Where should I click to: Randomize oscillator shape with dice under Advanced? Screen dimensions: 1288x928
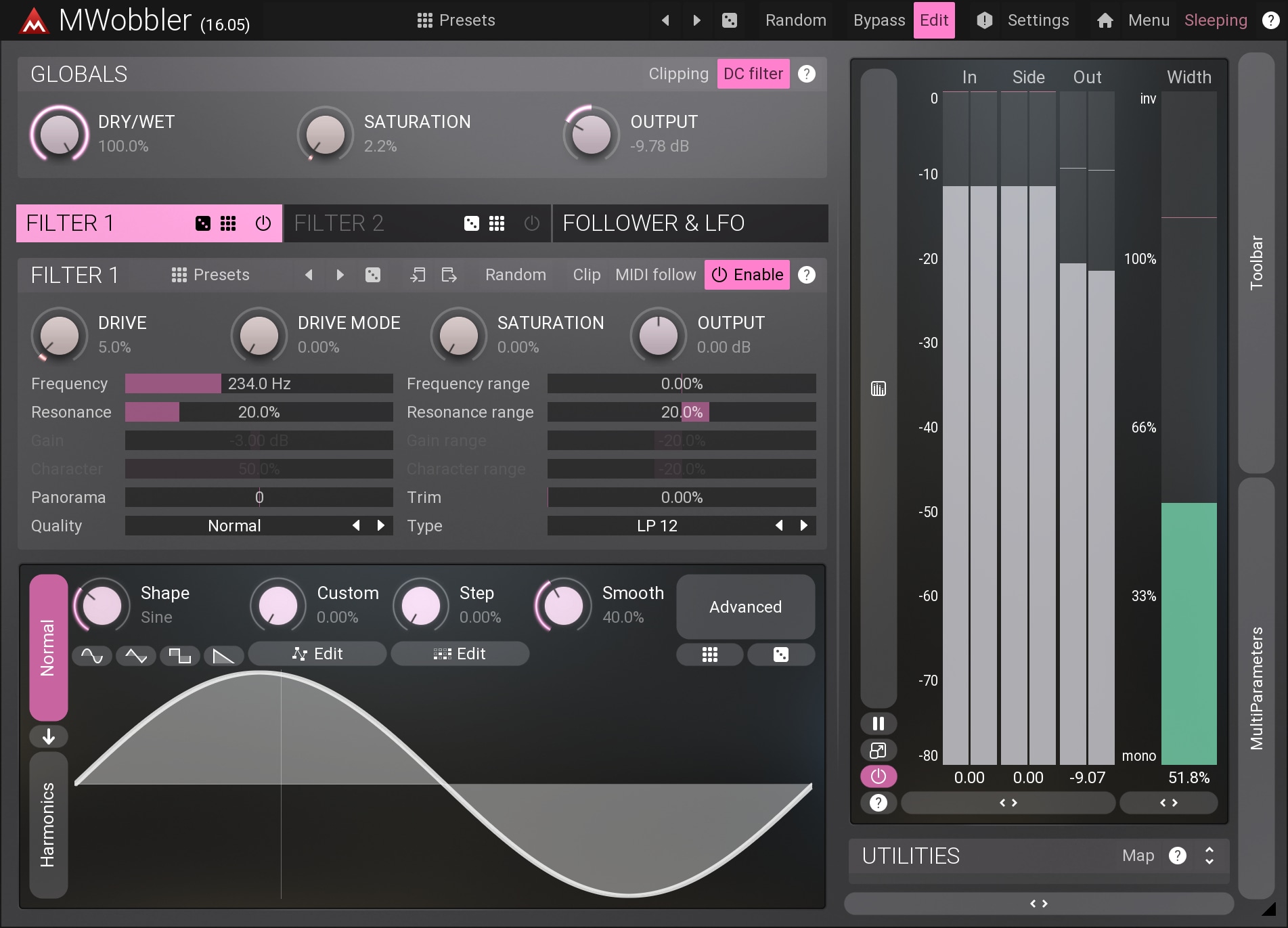pos(780,655)
